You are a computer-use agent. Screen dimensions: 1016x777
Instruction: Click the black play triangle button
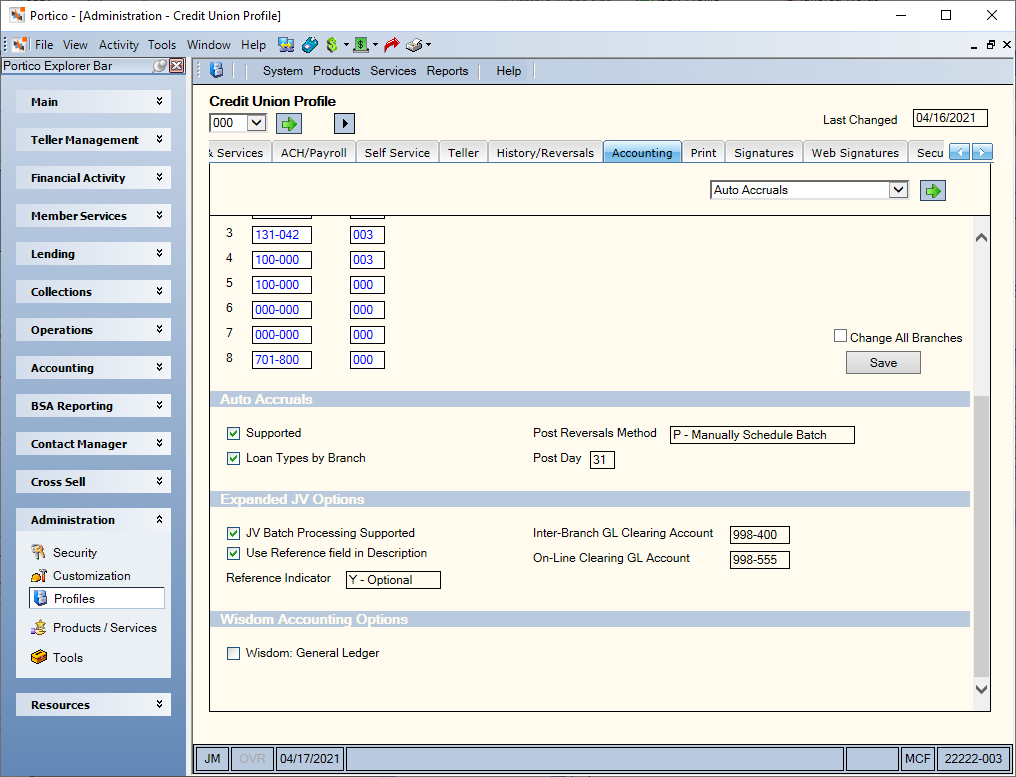pyautogui.click(x=344, y=123)
